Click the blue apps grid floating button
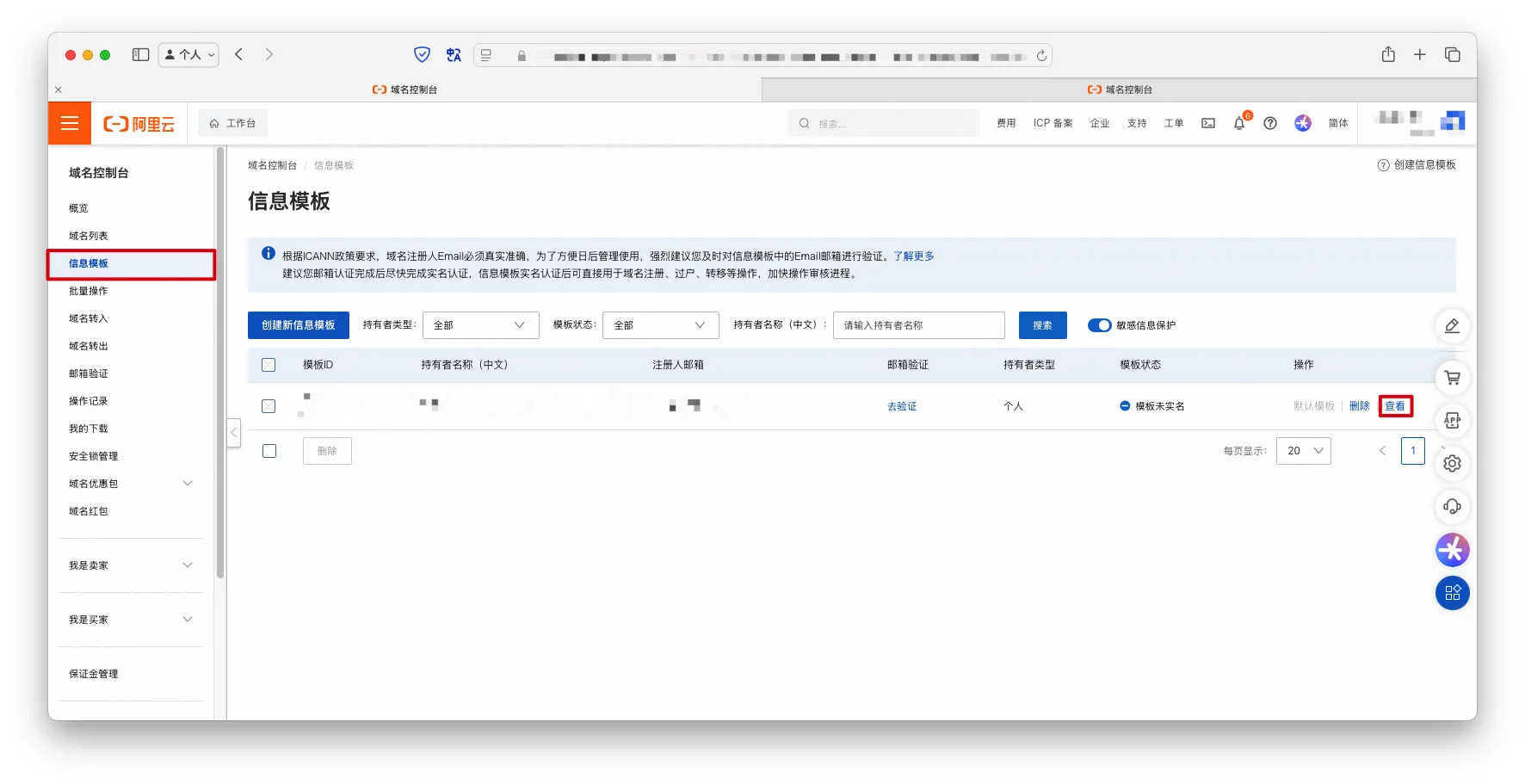1525x784 pixels. click(1452, 593)
